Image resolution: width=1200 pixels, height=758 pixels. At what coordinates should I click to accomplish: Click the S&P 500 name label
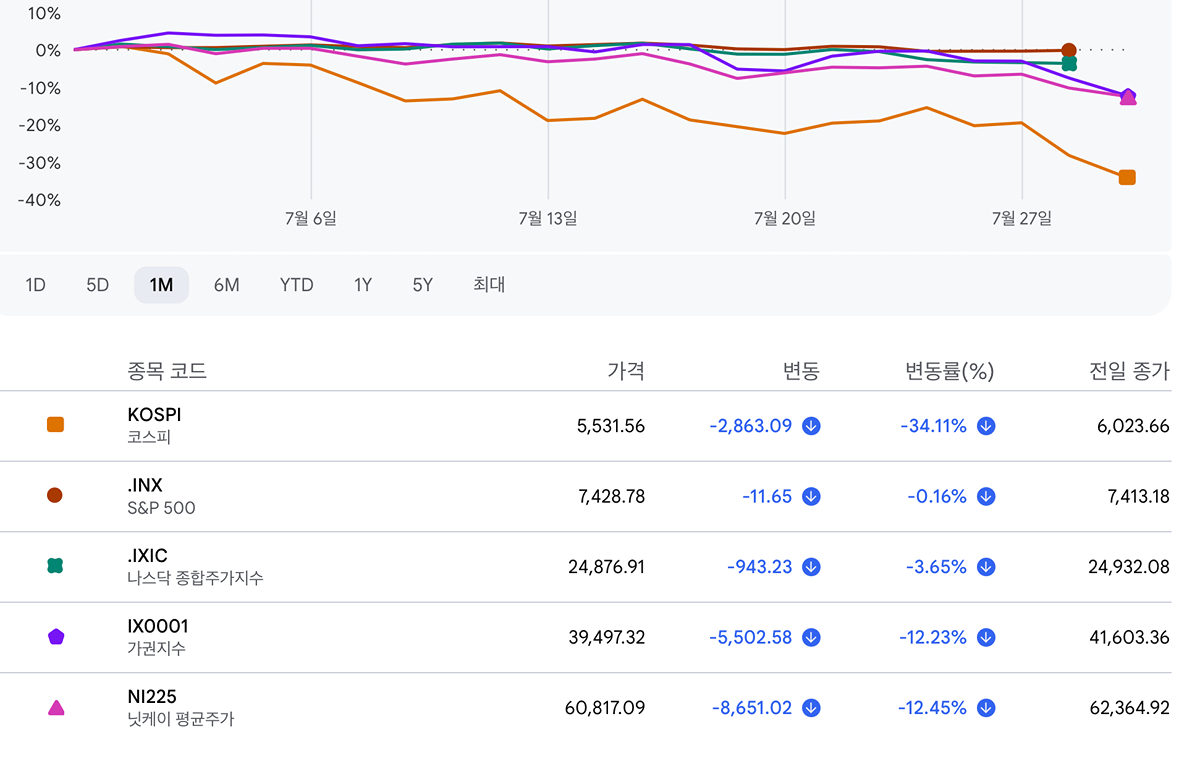pyautogui.click(x=162, y=508)
